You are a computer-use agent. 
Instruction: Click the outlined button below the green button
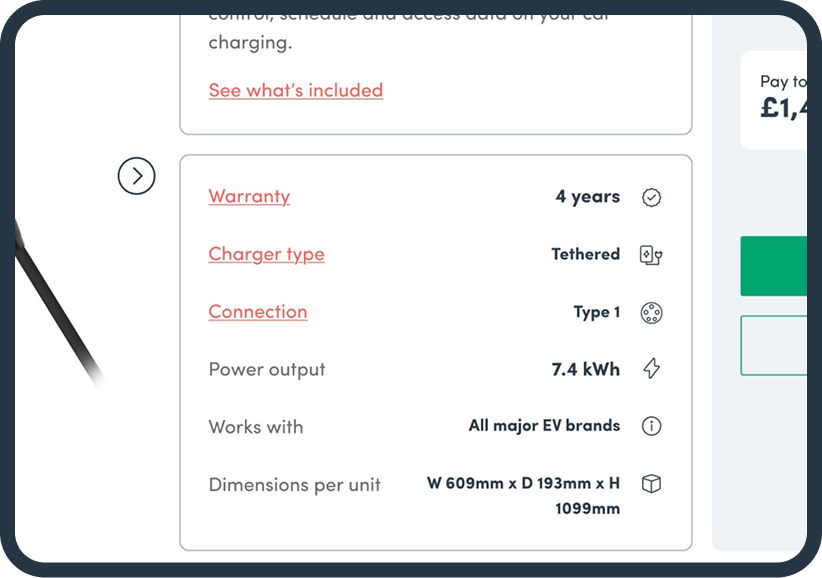pyautogui.click(x=779, y=344)
